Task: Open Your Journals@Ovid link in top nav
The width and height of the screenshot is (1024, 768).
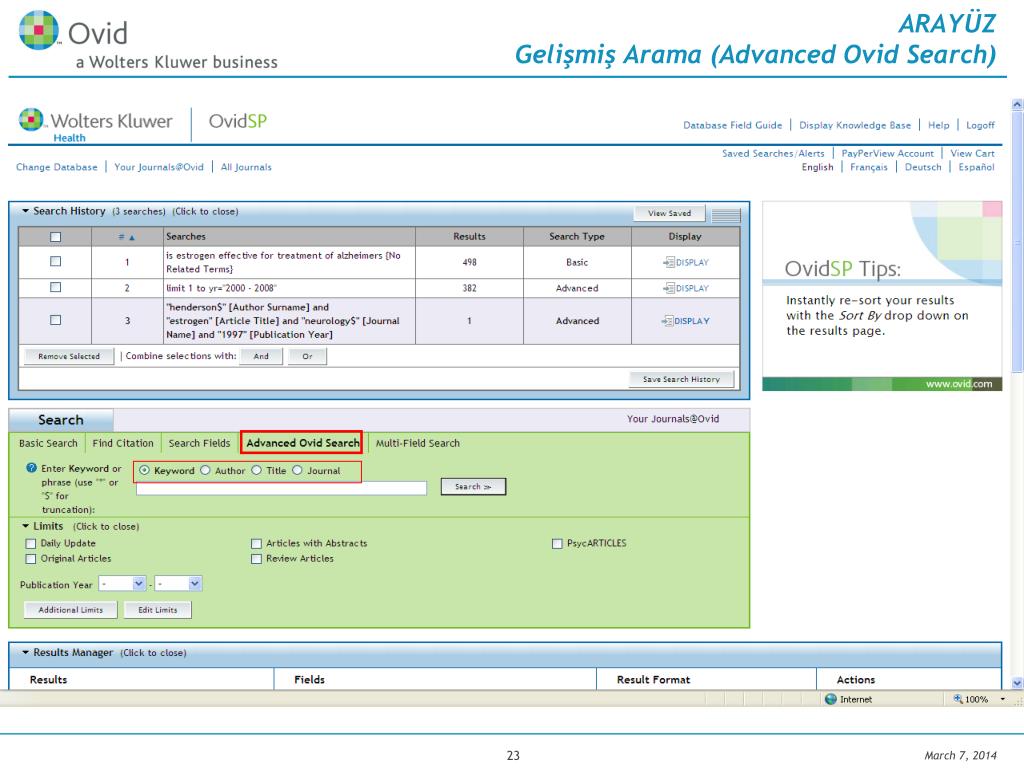Action: click(159, 167)
